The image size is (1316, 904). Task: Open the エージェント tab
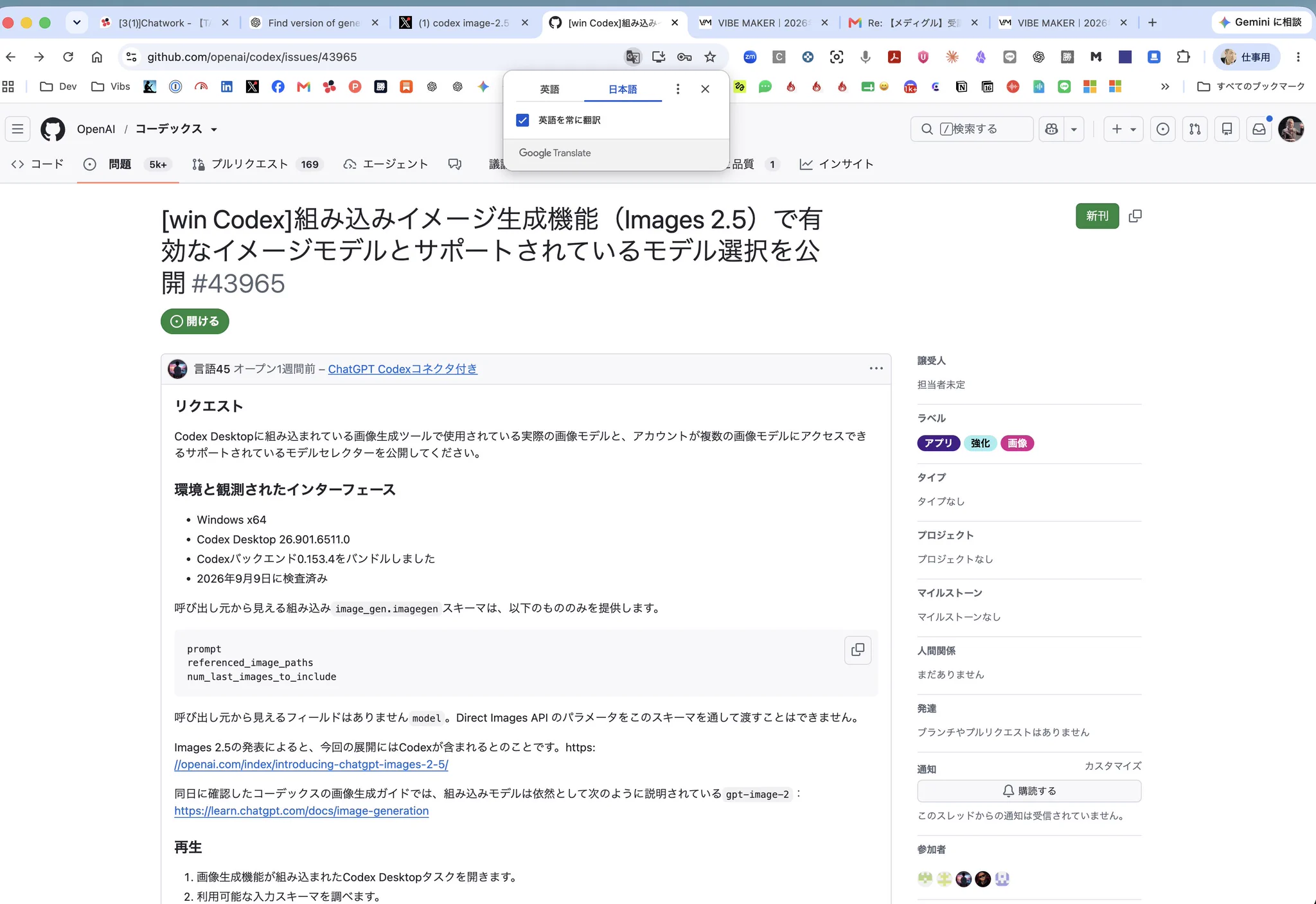point(386,164)
